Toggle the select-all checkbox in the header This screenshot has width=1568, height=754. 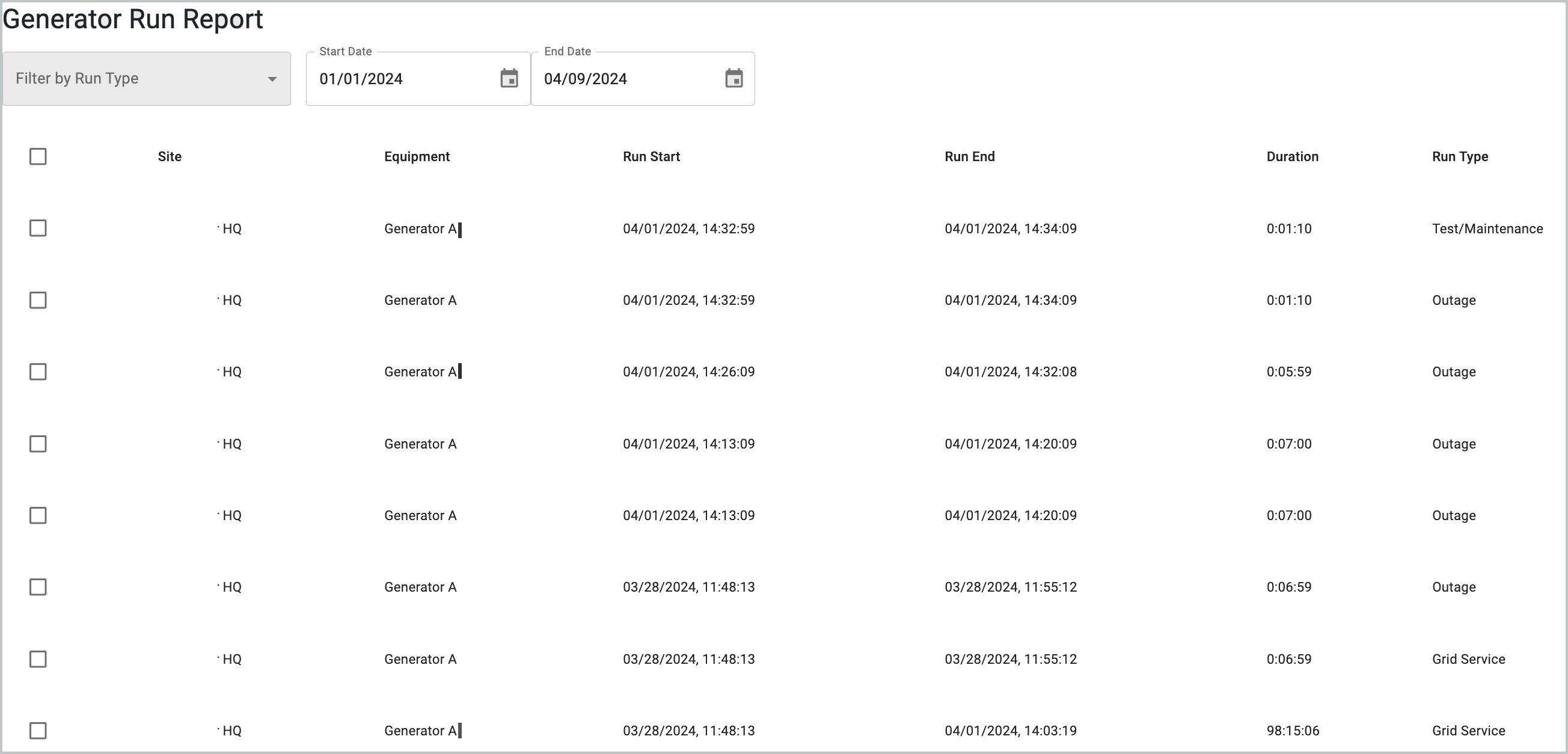tap(38, 156)
